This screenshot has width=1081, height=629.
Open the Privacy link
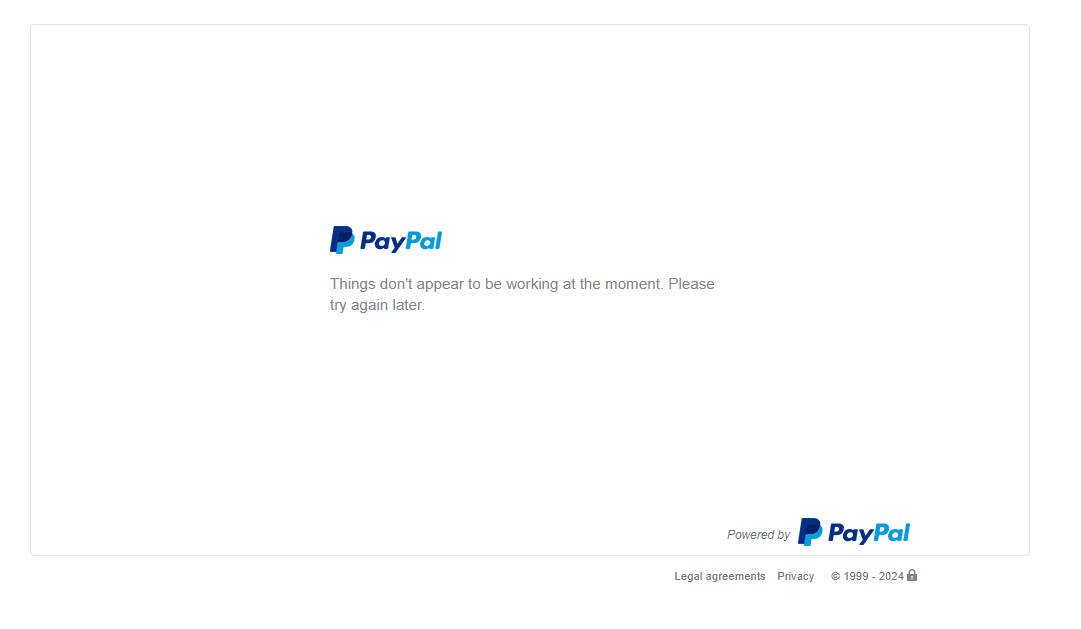coord(796,577)
